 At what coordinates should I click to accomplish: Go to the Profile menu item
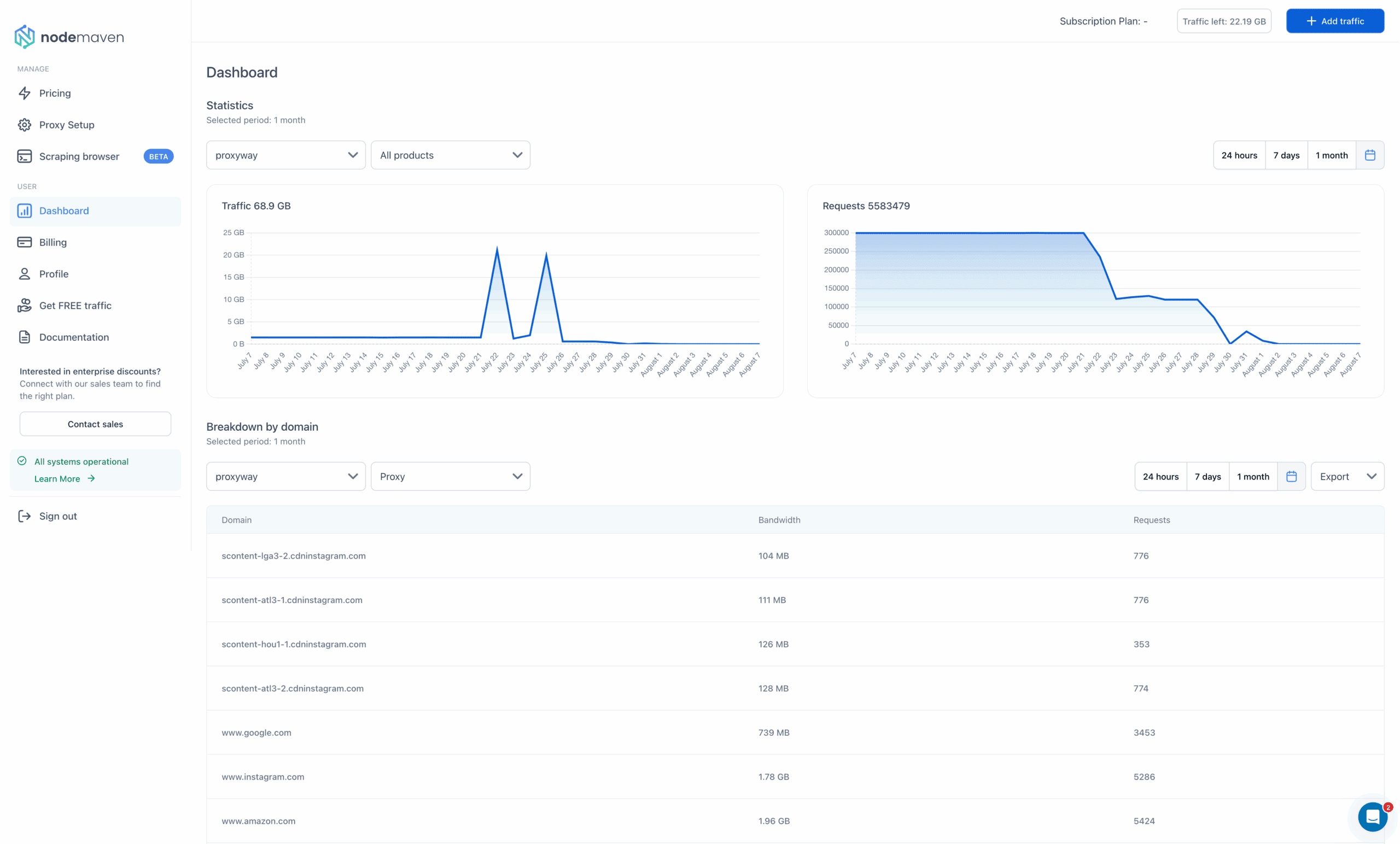click(54, 274)
